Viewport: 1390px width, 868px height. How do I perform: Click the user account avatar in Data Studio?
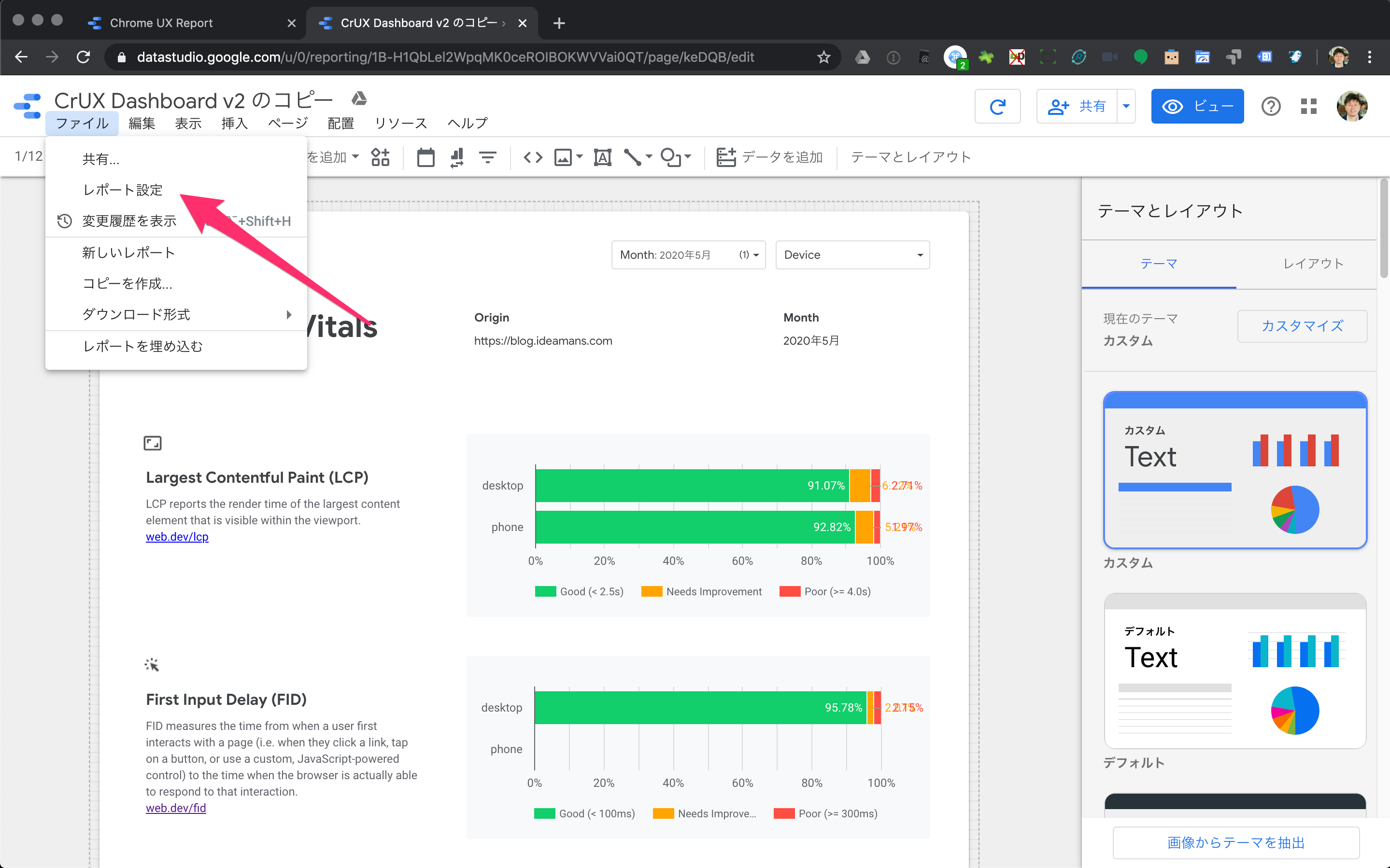1351,106
